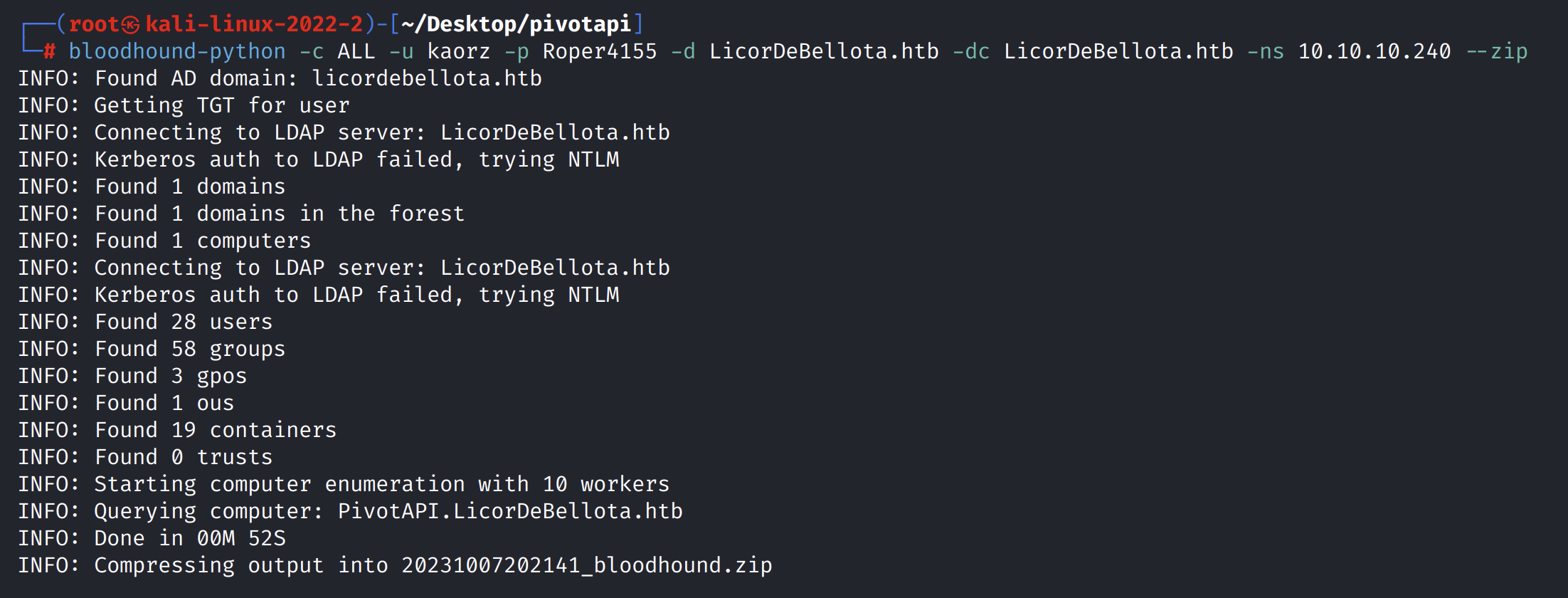This screenshot has height=598, width=1568.
Task: Click the 20231007202141_bloodhound.zip filename
Action: 586,565
